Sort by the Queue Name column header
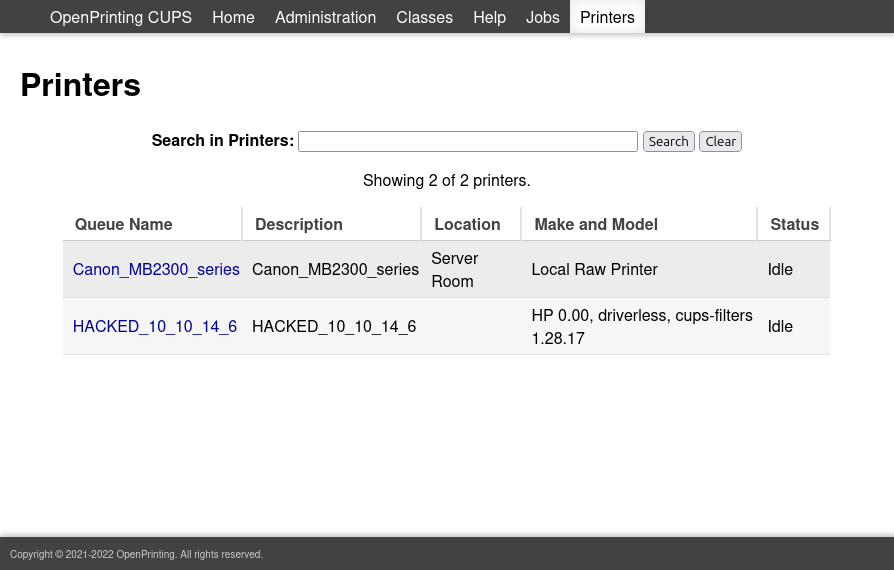This screenshot has width=894, height=570. [x=123, y=224]
